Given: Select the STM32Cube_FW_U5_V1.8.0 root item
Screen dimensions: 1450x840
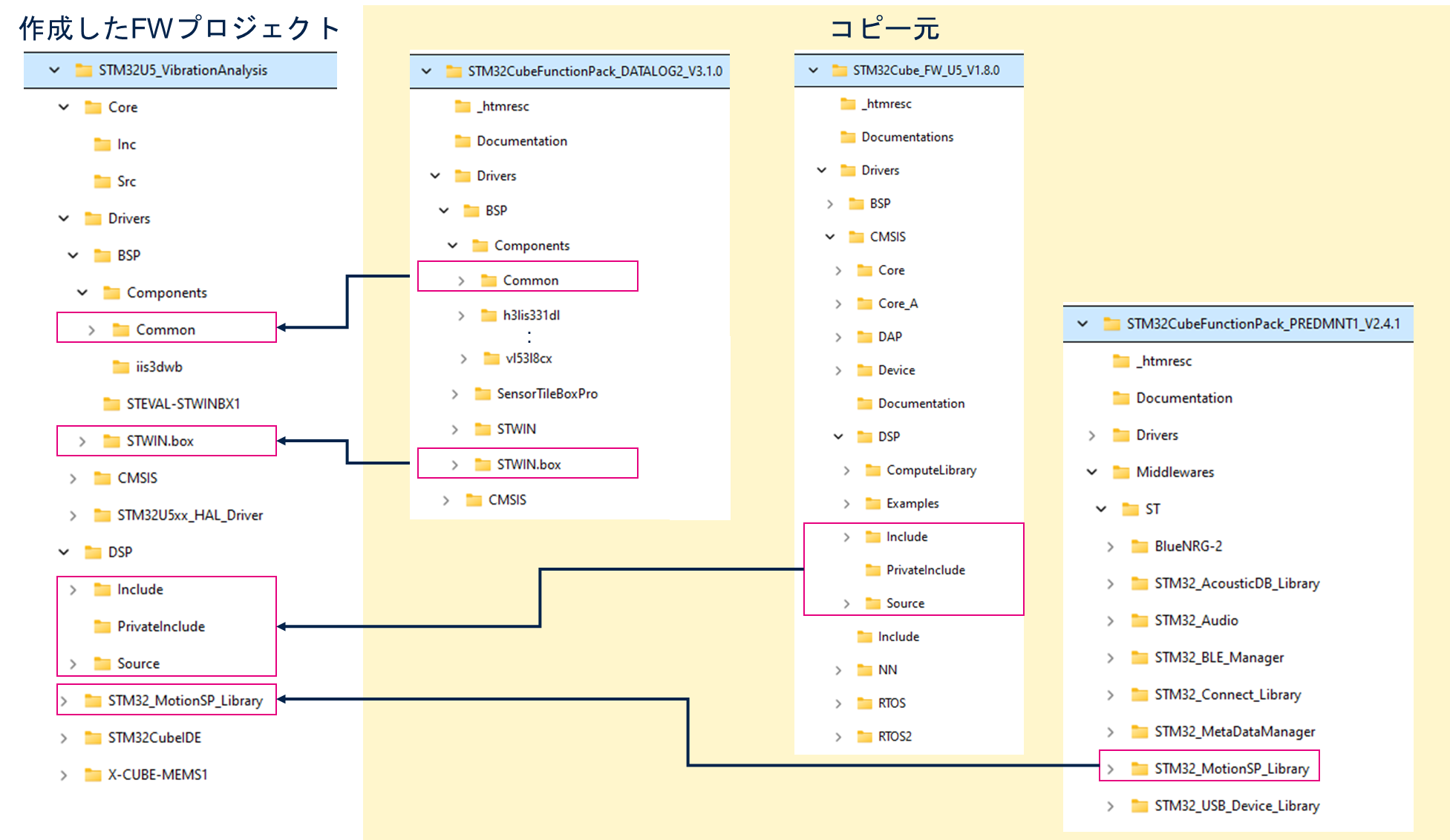Looking at the screenshot, I should coord(925,70).
